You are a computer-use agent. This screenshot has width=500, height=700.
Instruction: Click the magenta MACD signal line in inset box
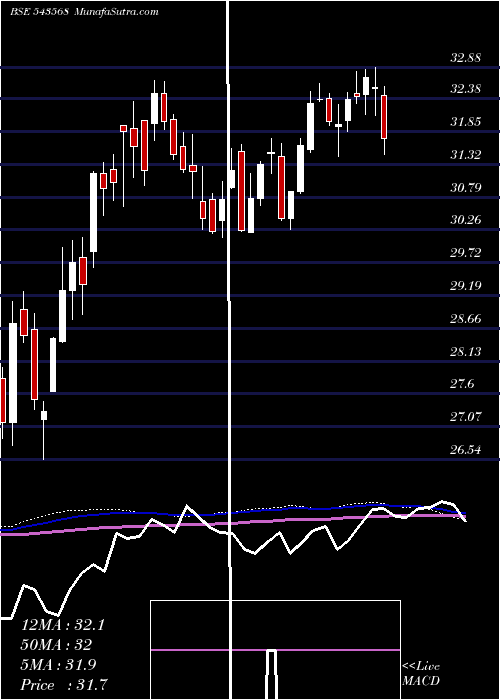pos(275,650)
